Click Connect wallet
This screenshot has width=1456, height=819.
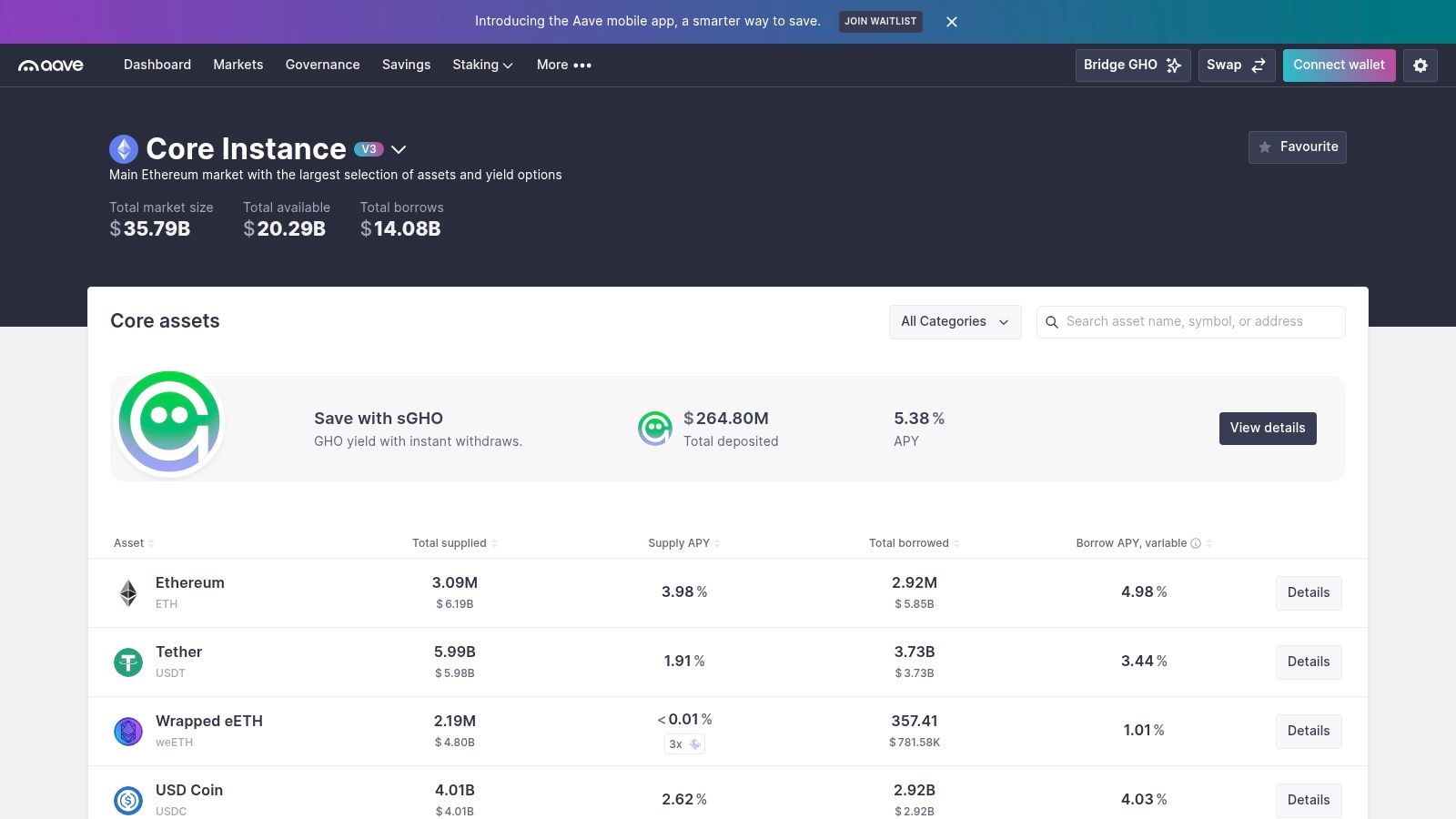pos(1339,65)
